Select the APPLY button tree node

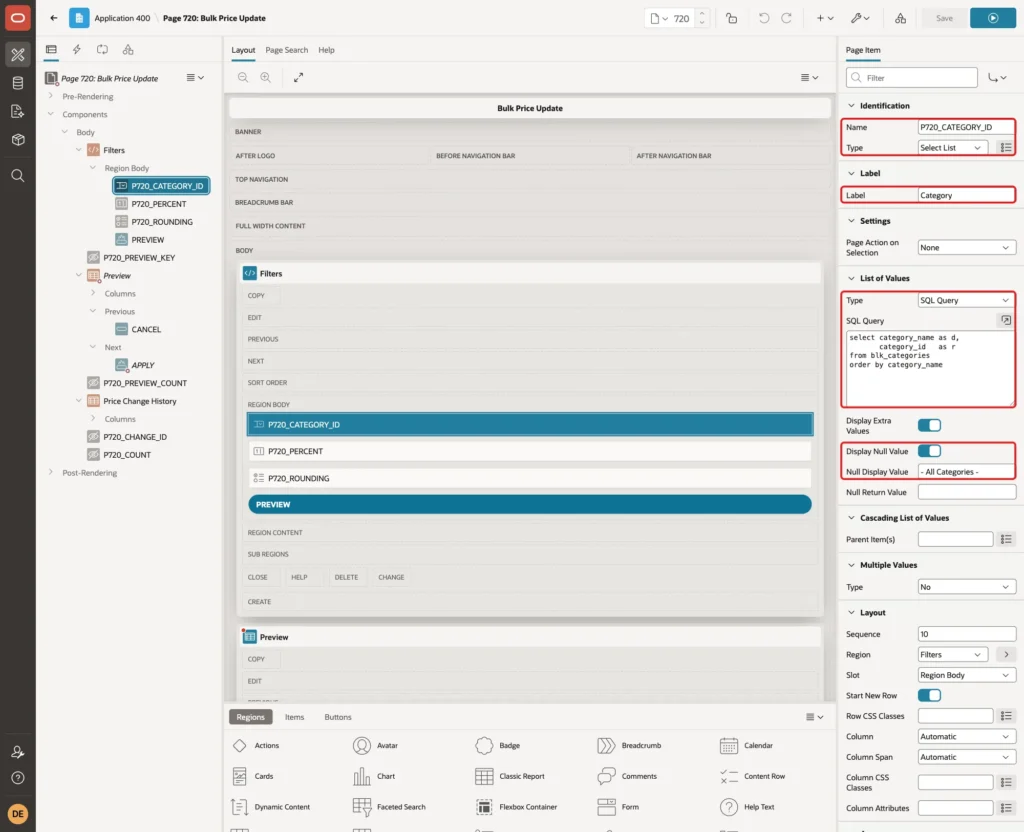tap(142, 365)
